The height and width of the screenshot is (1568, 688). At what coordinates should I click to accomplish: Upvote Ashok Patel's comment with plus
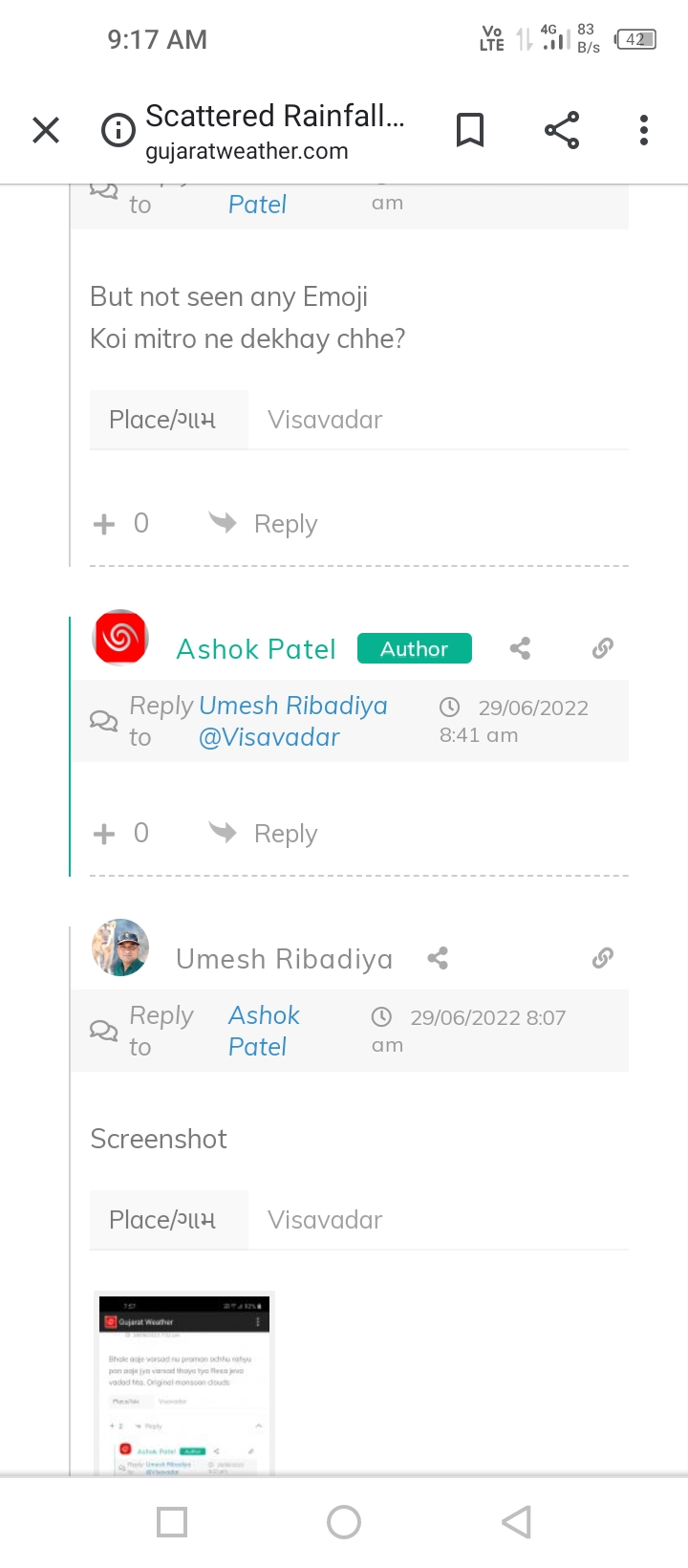coord(104,834)
